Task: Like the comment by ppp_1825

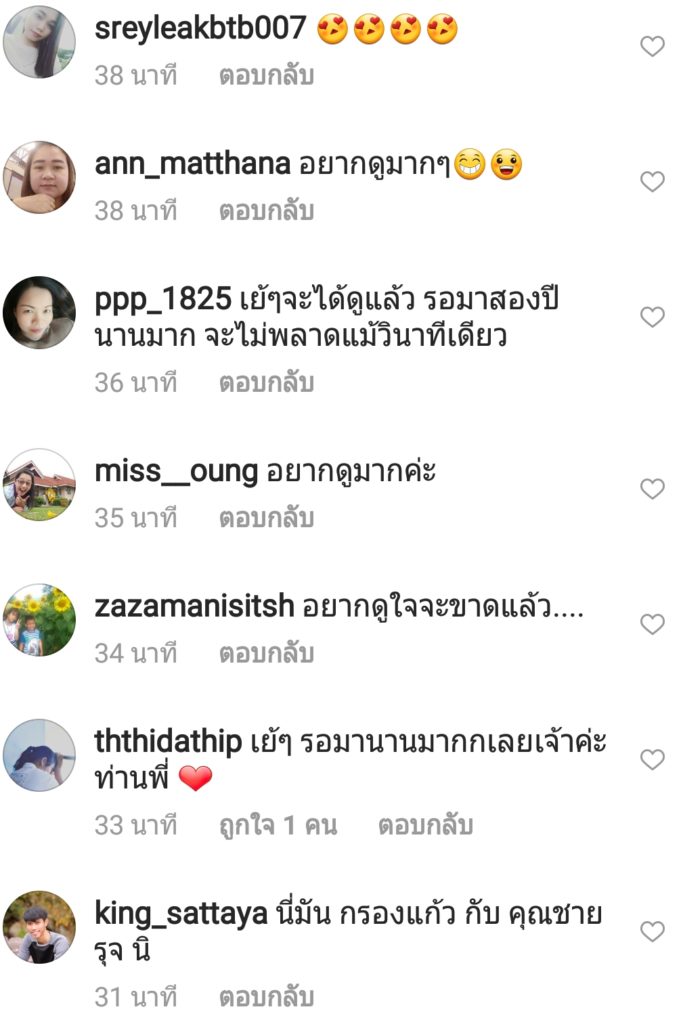Action: point(652,317)
